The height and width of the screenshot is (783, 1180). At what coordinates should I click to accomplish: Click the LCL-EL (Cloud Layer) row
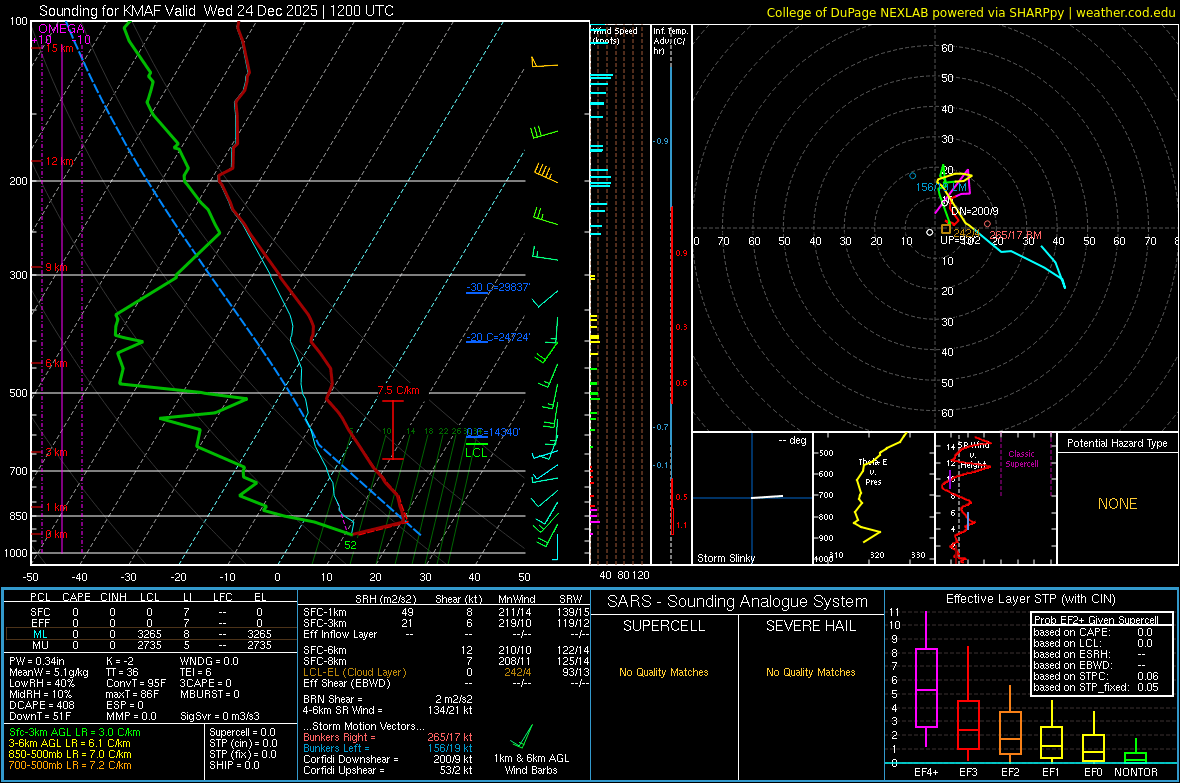(x=445, y=672)
